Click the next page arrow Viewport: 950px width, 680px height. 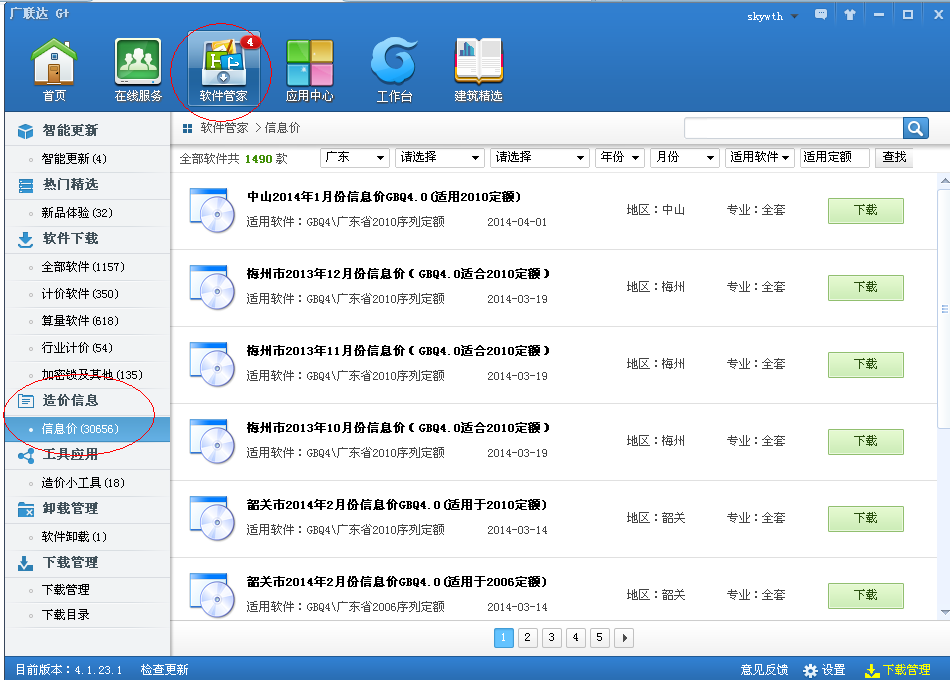click(624, 638)
